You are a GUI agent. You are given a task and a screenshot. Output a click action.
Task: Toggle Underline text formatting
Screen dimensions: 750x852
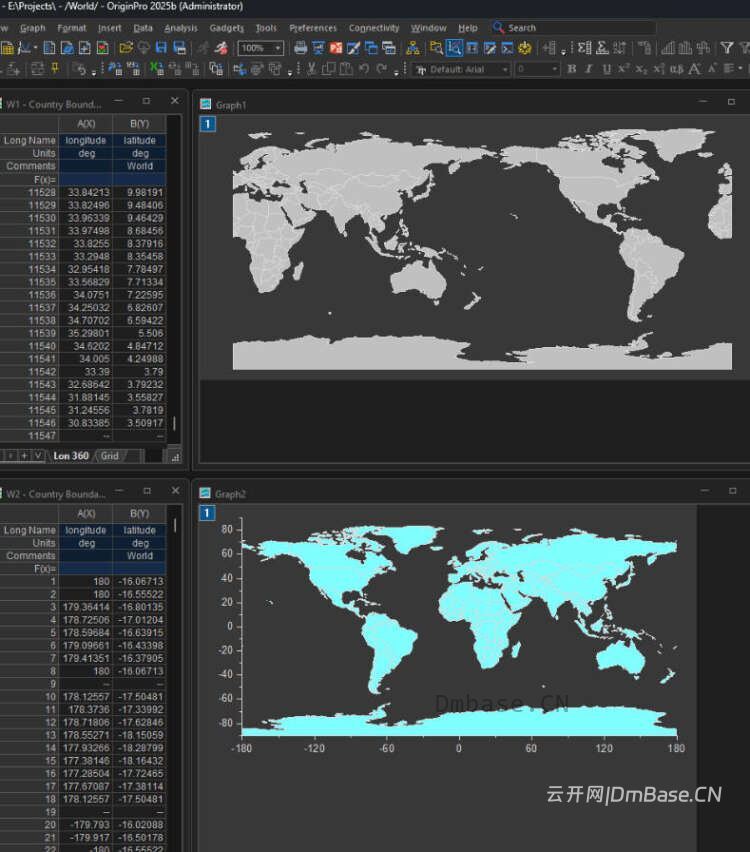(607, 69)
